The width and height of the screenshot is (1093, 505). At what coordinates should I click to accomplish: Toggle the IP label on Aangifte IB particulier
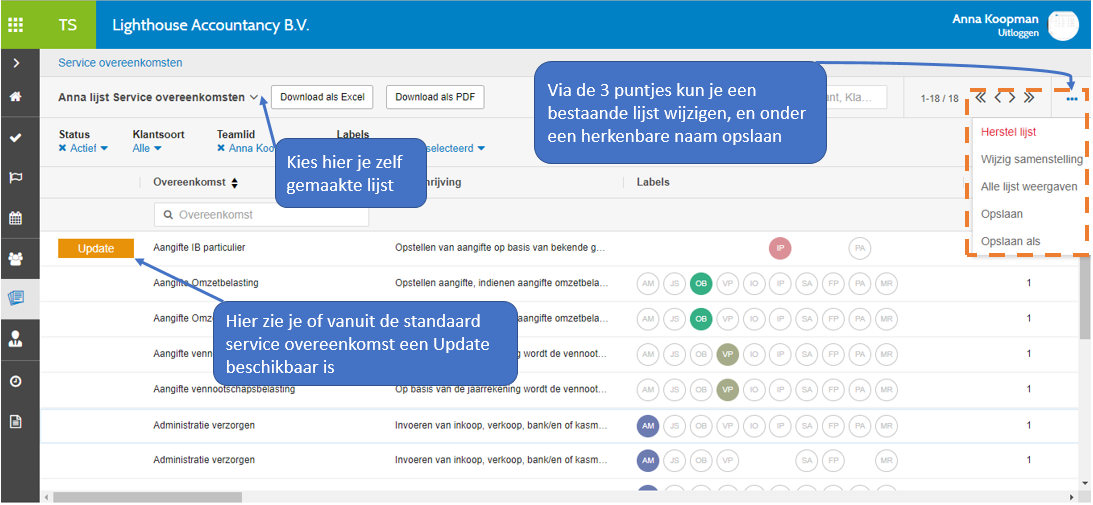tap(780, 248)
